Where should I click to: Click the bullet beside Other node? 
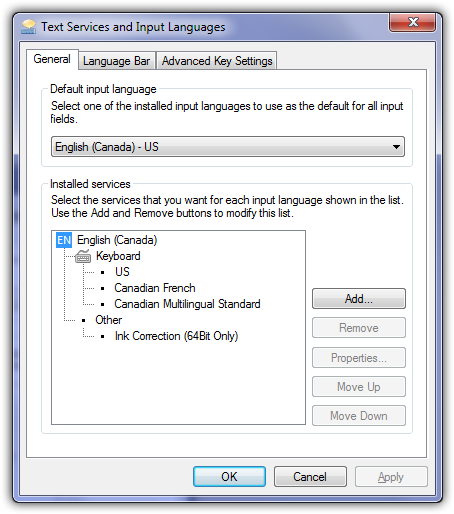coord(84,320)
